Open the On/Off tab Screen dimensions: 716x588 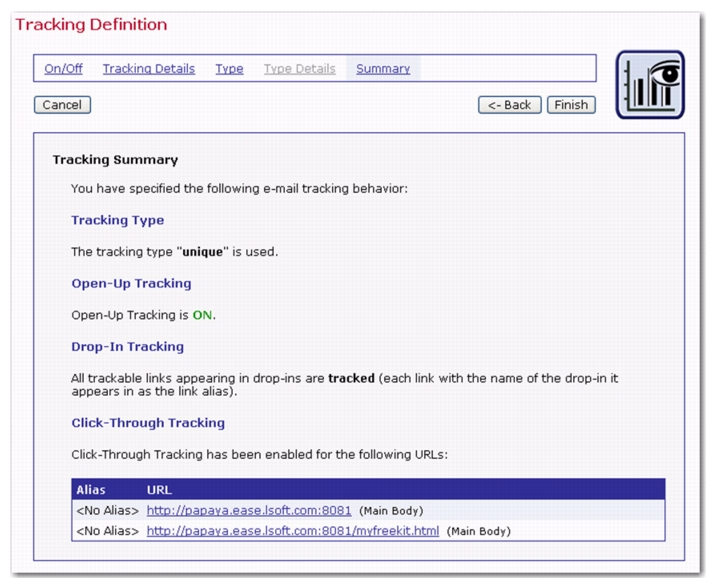65,69
